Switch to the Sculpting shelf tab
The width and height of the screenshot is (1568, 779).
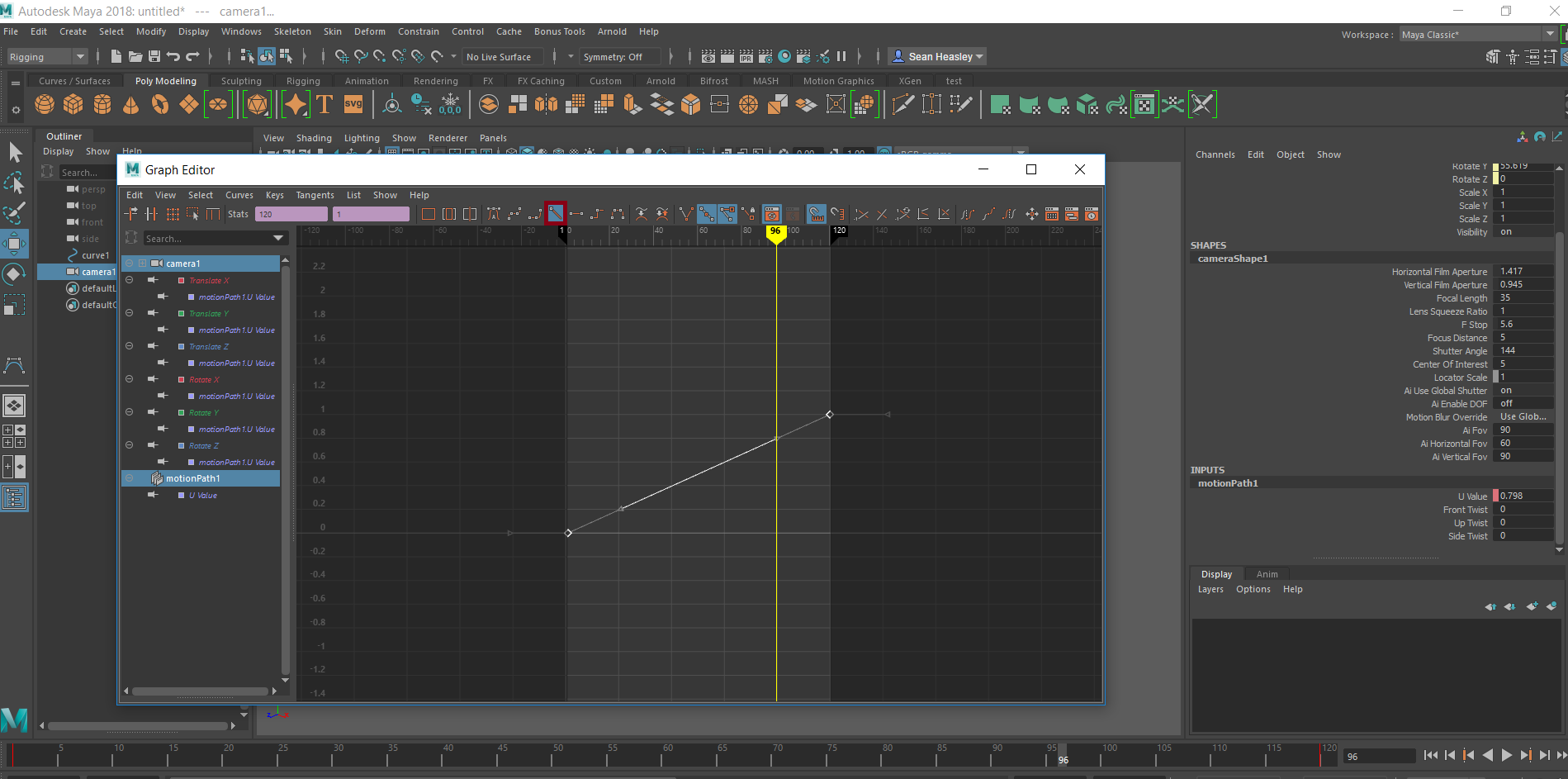pos(241,81)
